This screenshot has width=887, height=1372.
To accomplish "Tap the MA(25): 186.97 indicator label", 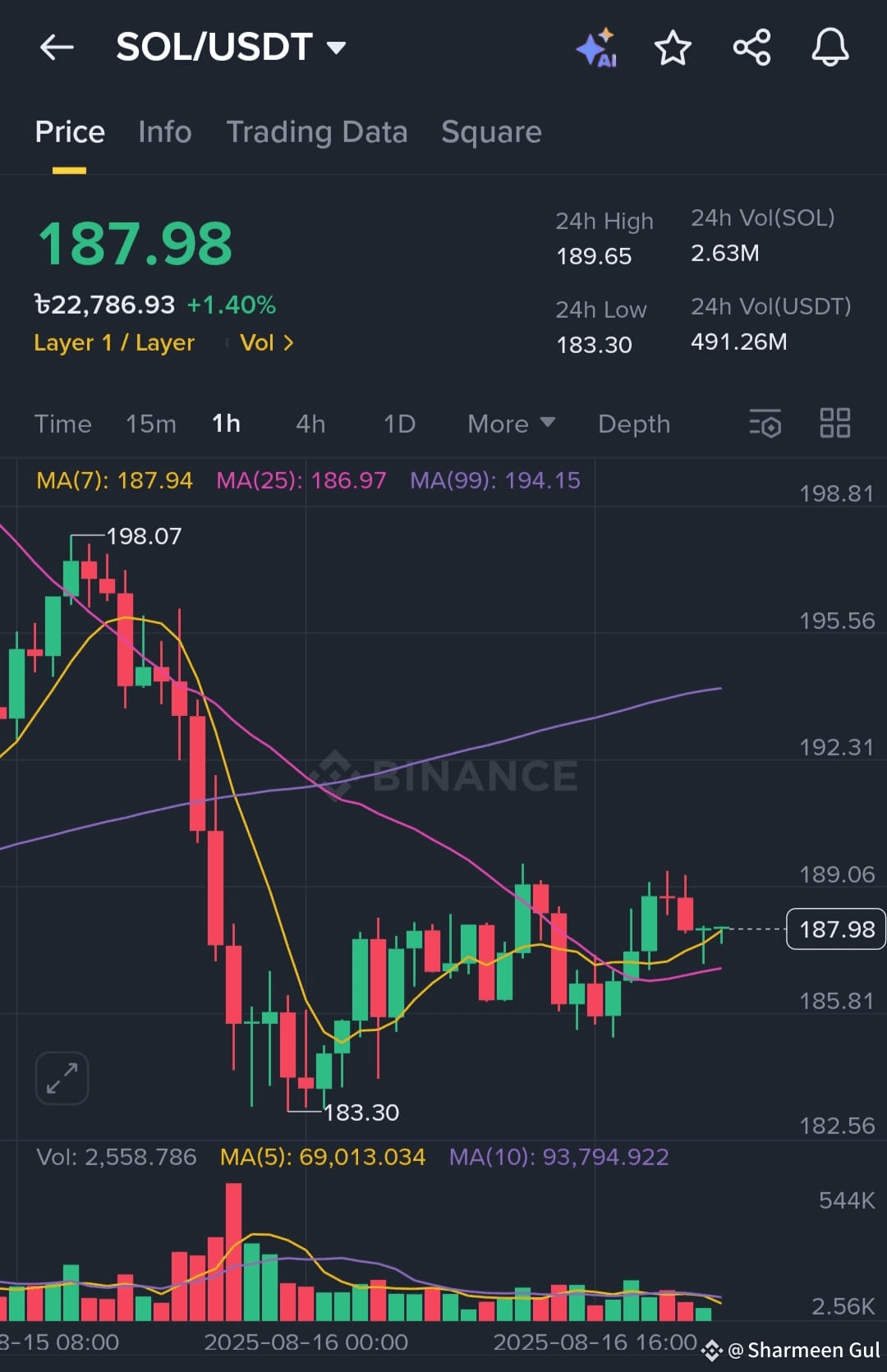I will (301, 480).
